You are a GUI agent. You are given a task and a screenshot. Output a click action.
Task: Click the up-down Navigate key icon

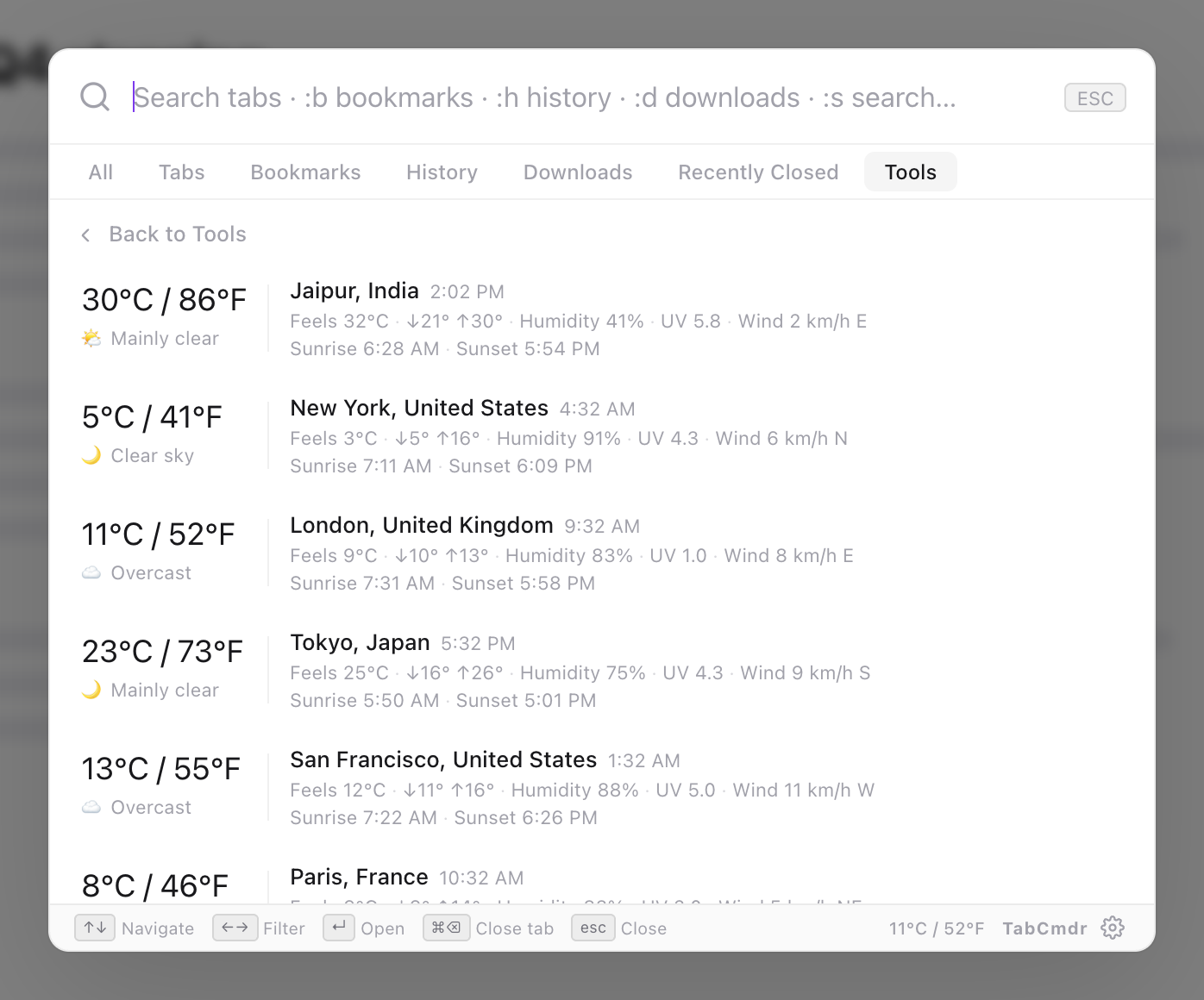(95, 928)
